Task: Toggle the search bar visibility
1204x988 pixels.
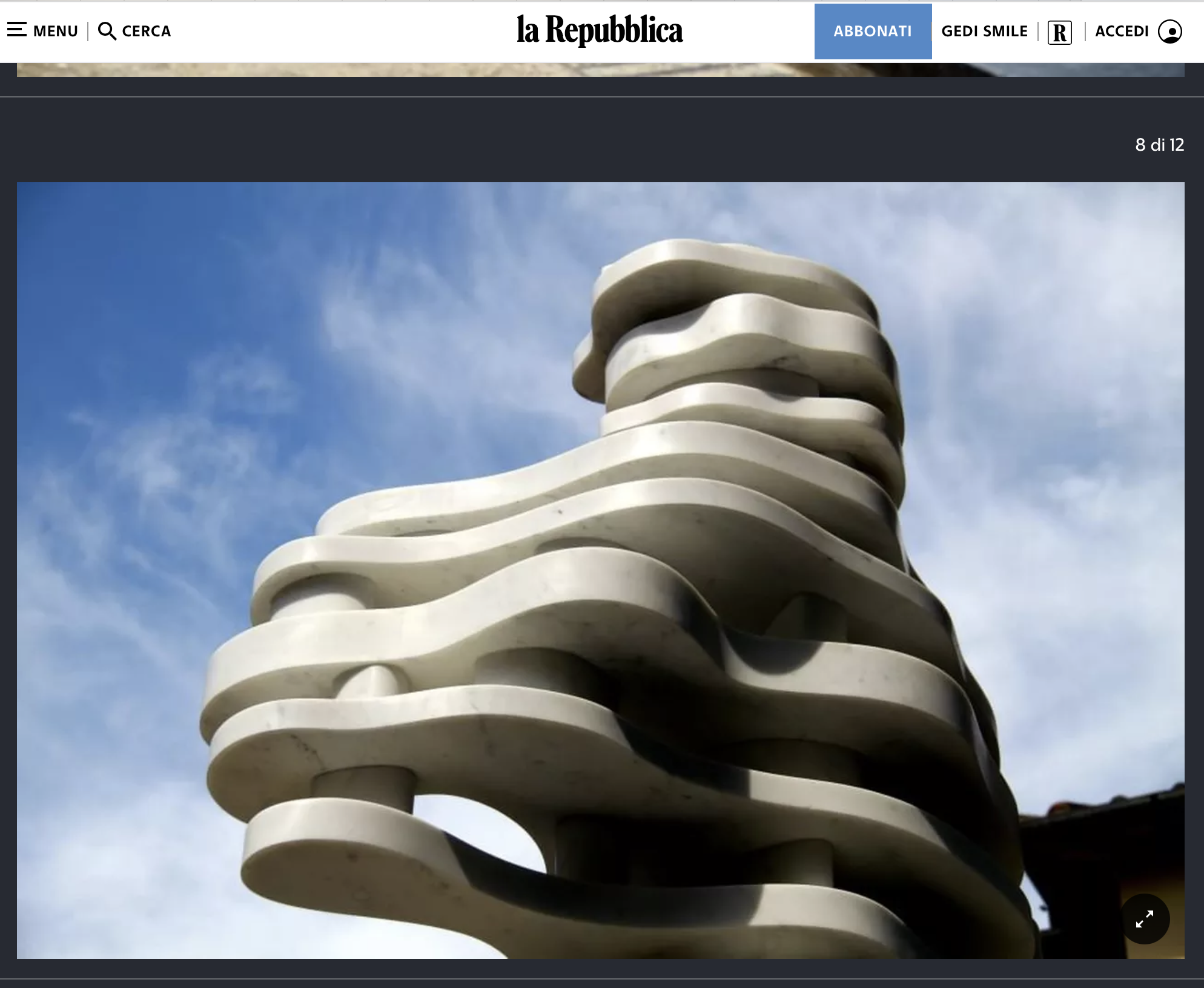Action: 134,30
